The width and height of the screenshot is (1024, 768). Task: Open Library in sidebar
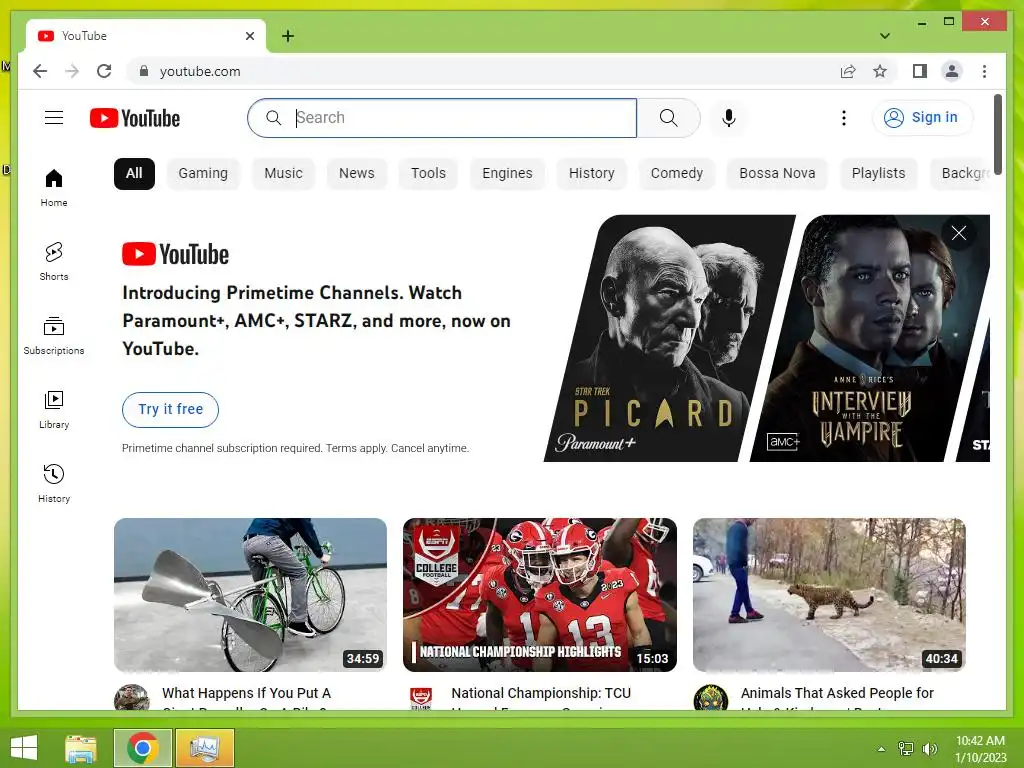point(54,410)
